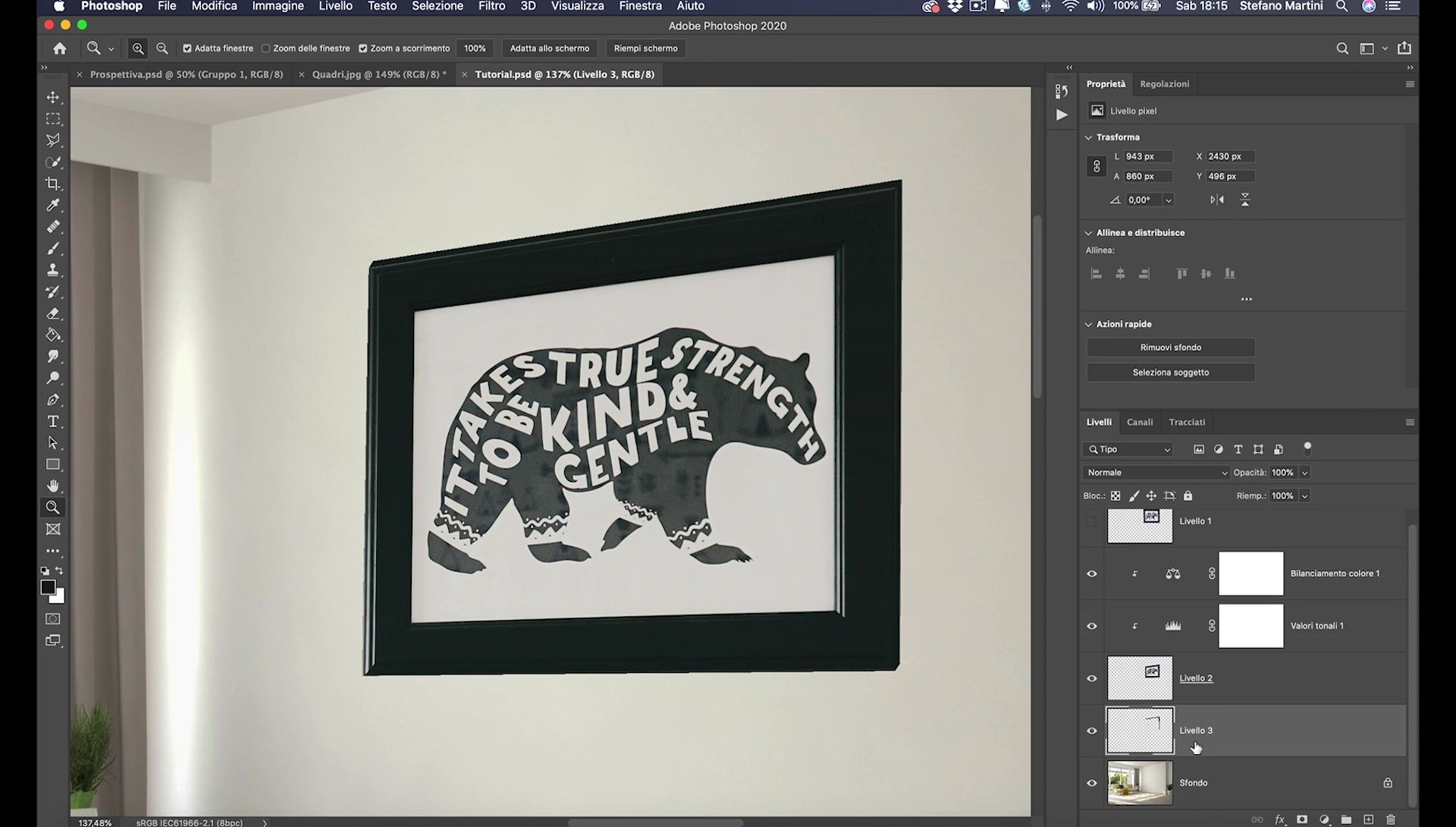
Task: Open Zoom tool preset dropdown arrow
Action: 111,49
